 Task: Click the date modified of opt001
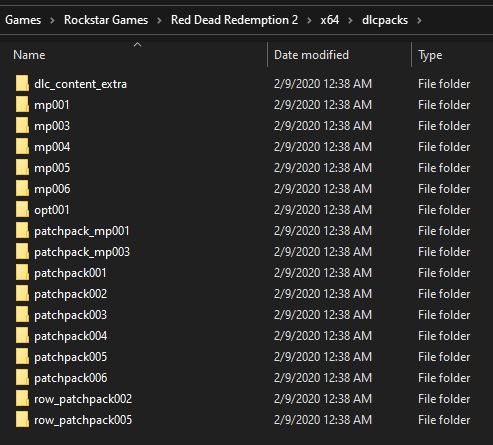point(323,210)
